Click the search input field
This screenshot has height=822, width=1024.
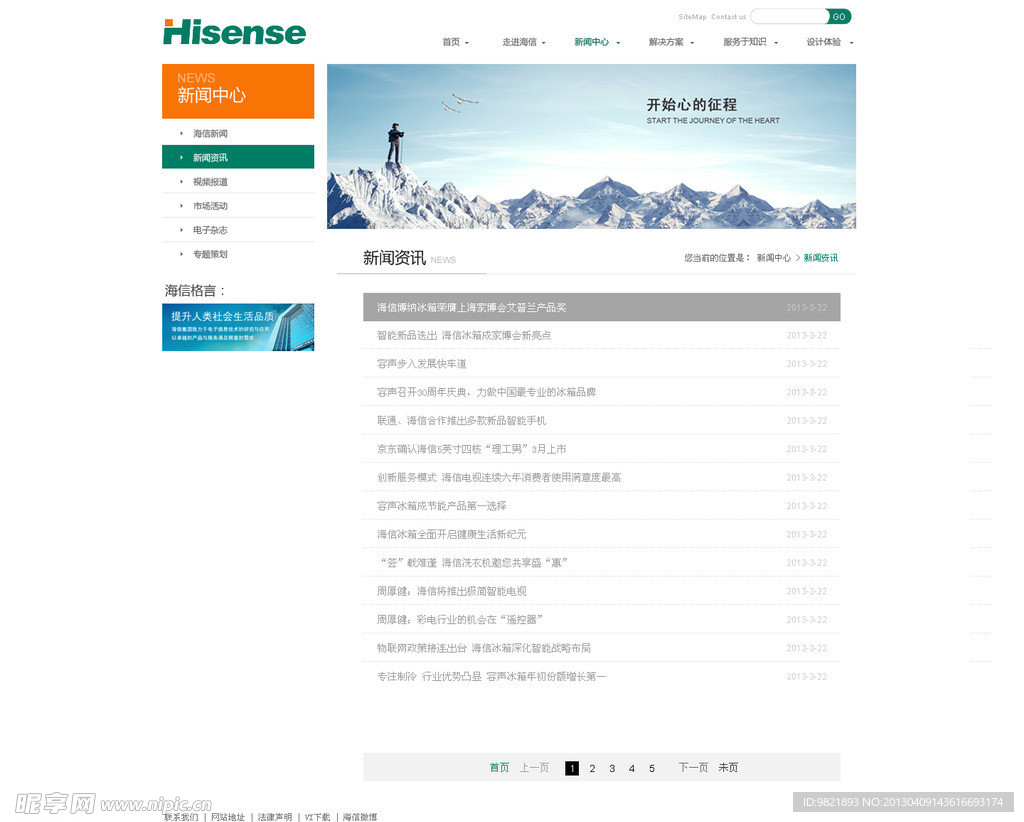click(x=788, y=16)
